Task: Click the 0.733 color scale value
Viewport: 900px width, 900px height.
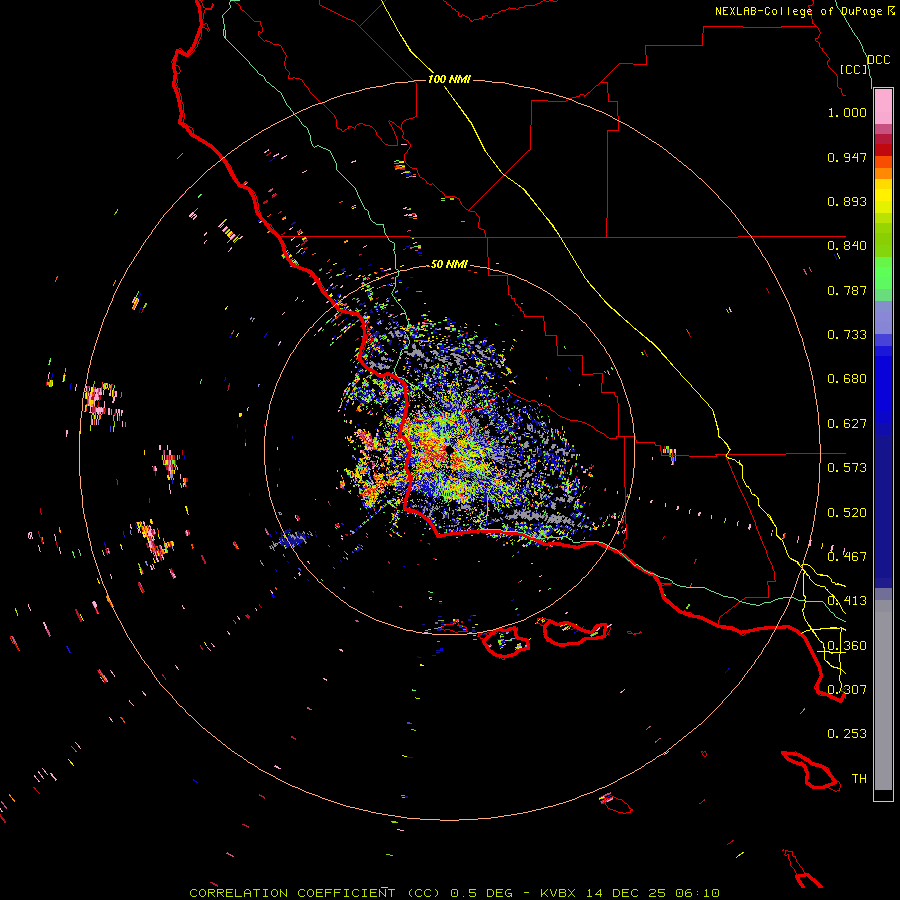Action: pos(847,335)
